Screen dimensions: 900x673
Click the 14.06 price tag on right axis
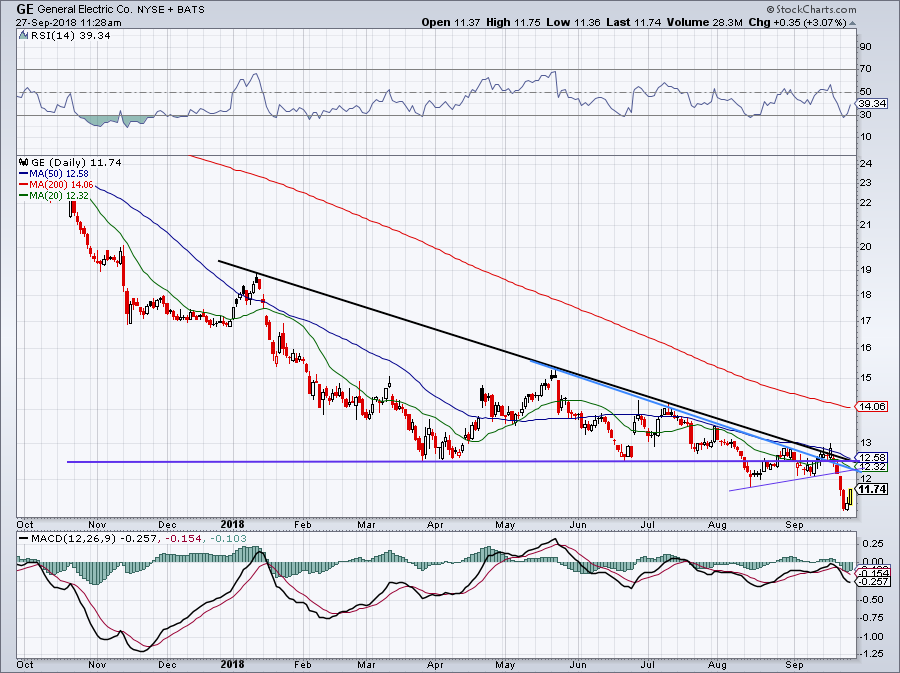872,406
